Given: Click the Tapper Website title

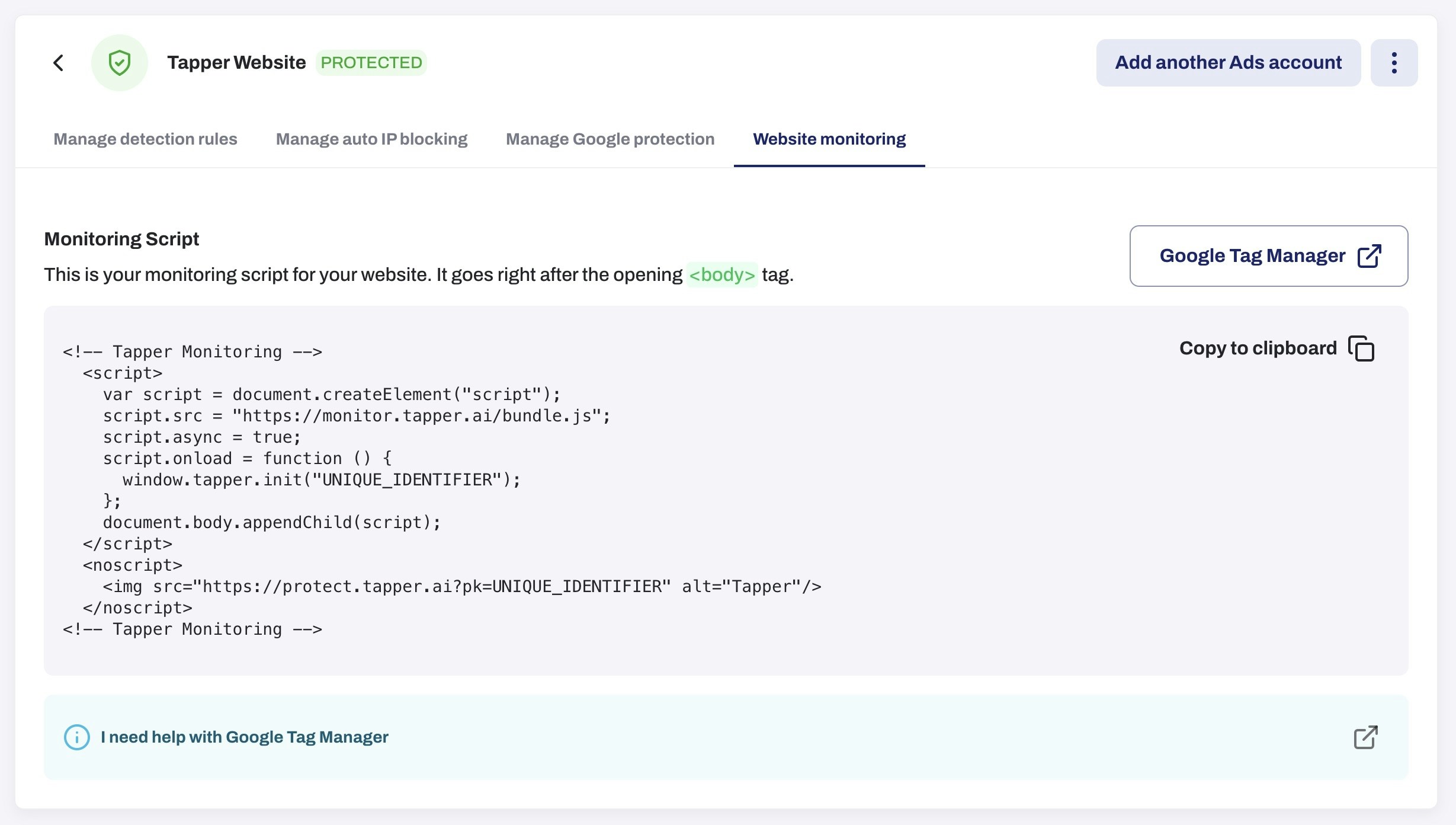Looking at the screenshot, I should (x=236, y=63).
